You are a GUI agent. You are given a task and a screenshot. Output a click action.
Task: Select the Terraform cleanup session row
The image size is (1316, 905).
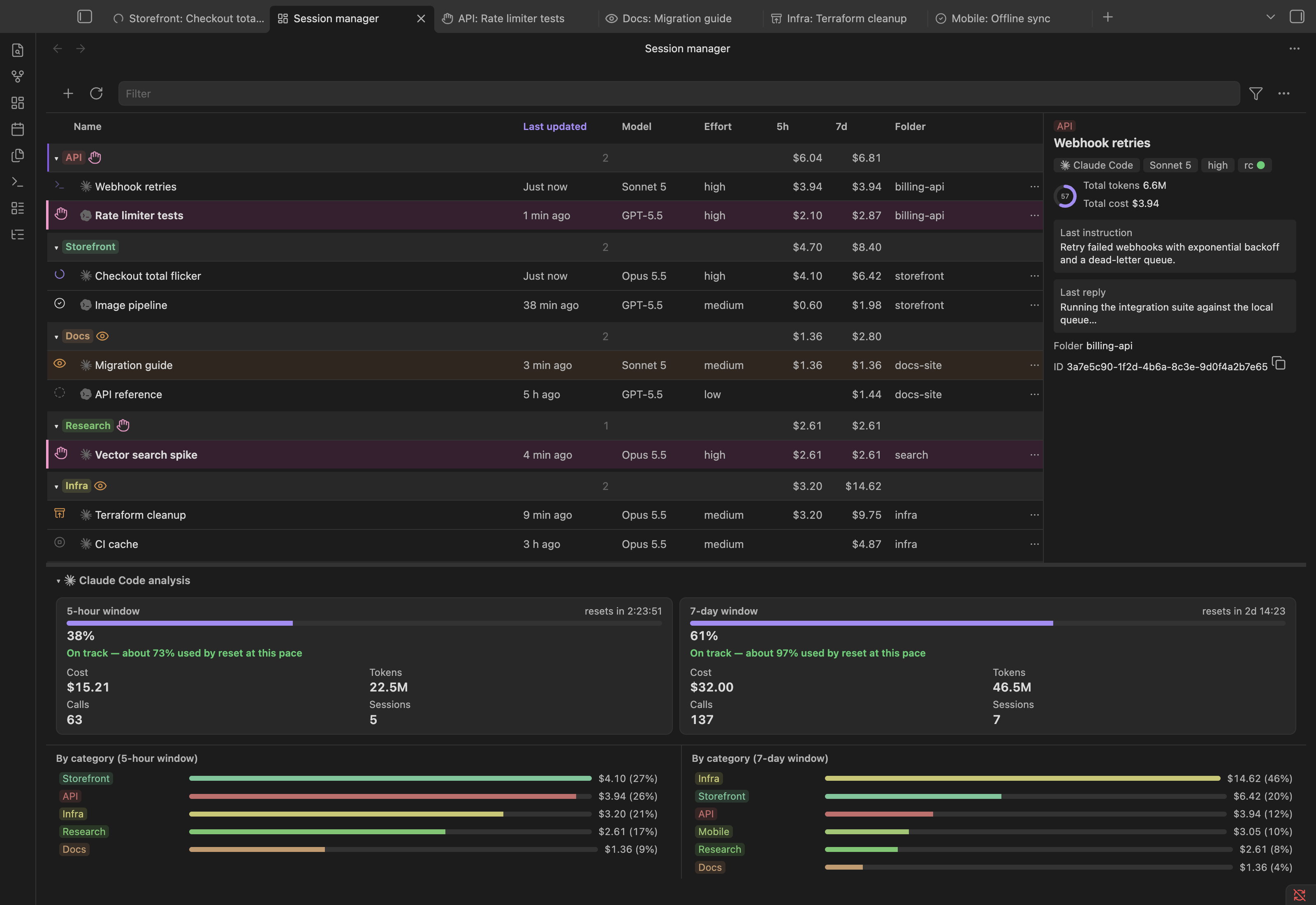544,515
